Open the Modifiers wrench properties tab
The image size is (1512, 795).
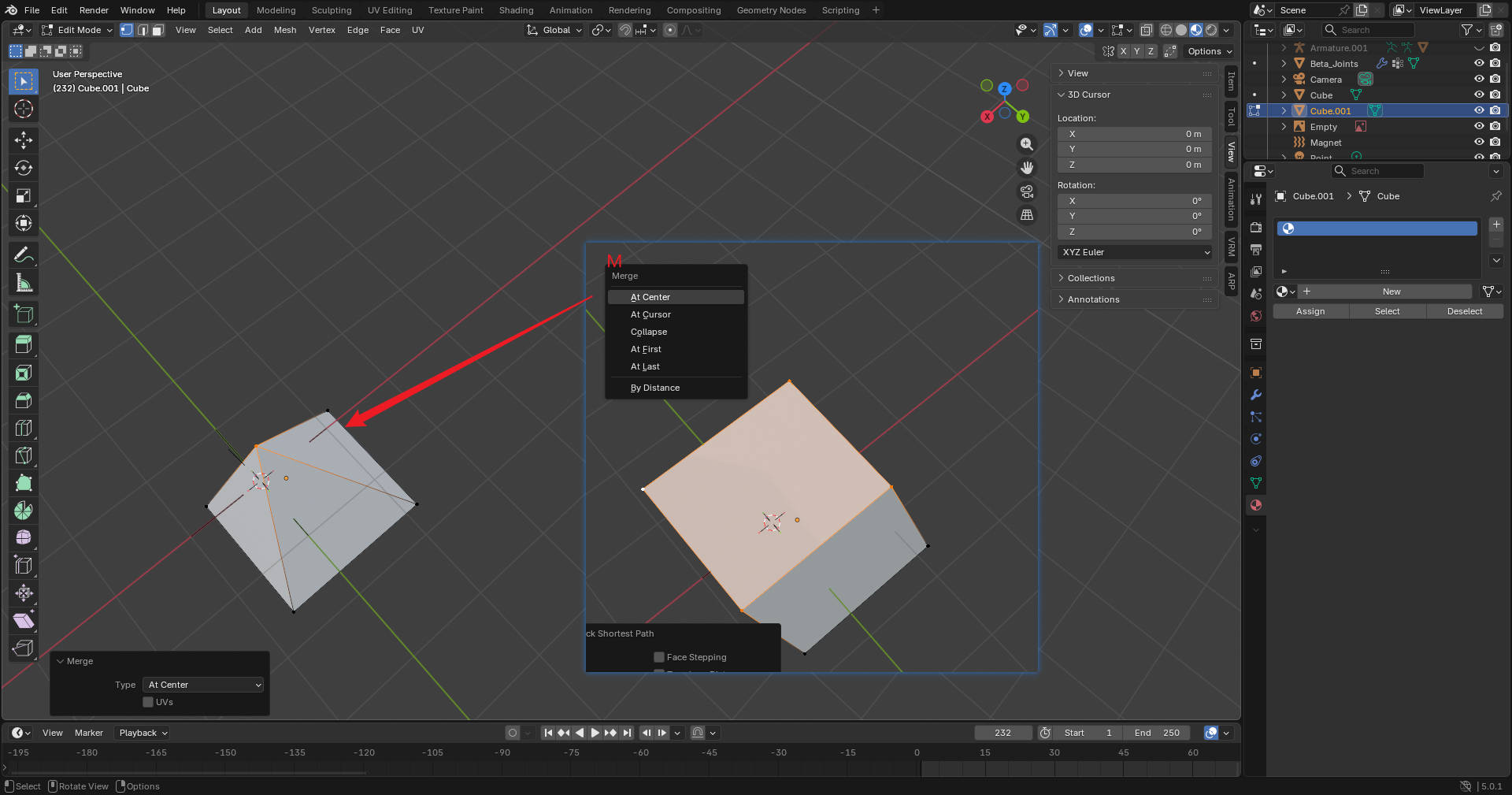(x=1256, y=395)
